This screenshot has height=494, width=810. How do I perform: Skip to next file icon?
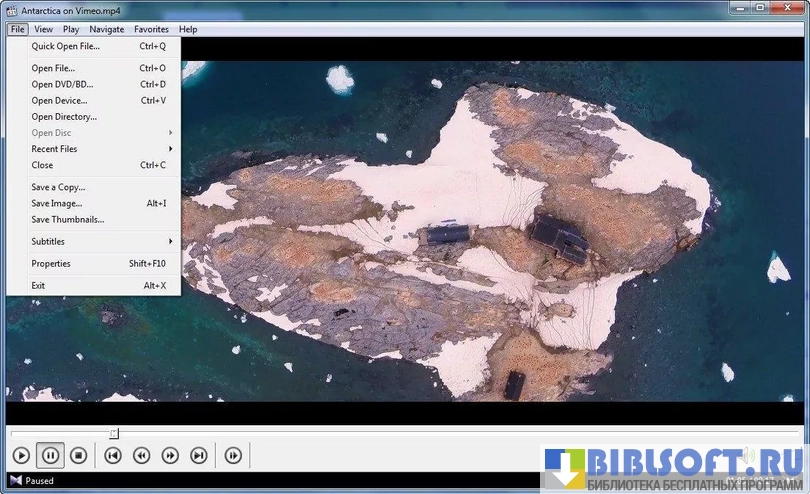tap(199, 456)
